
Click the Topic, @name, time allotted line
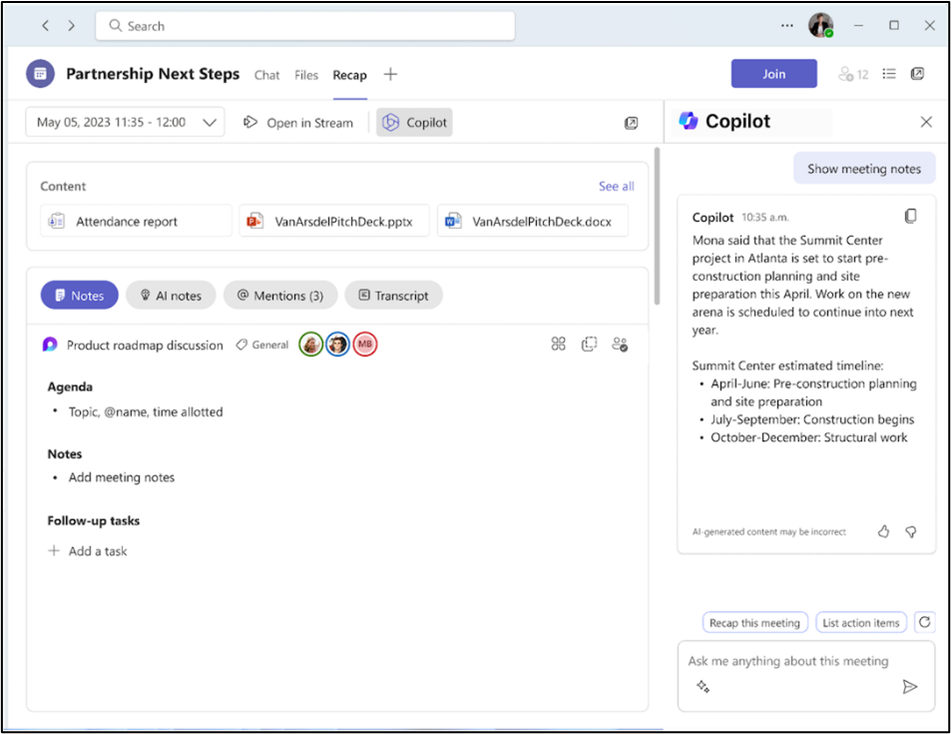[x=146, y=412]
